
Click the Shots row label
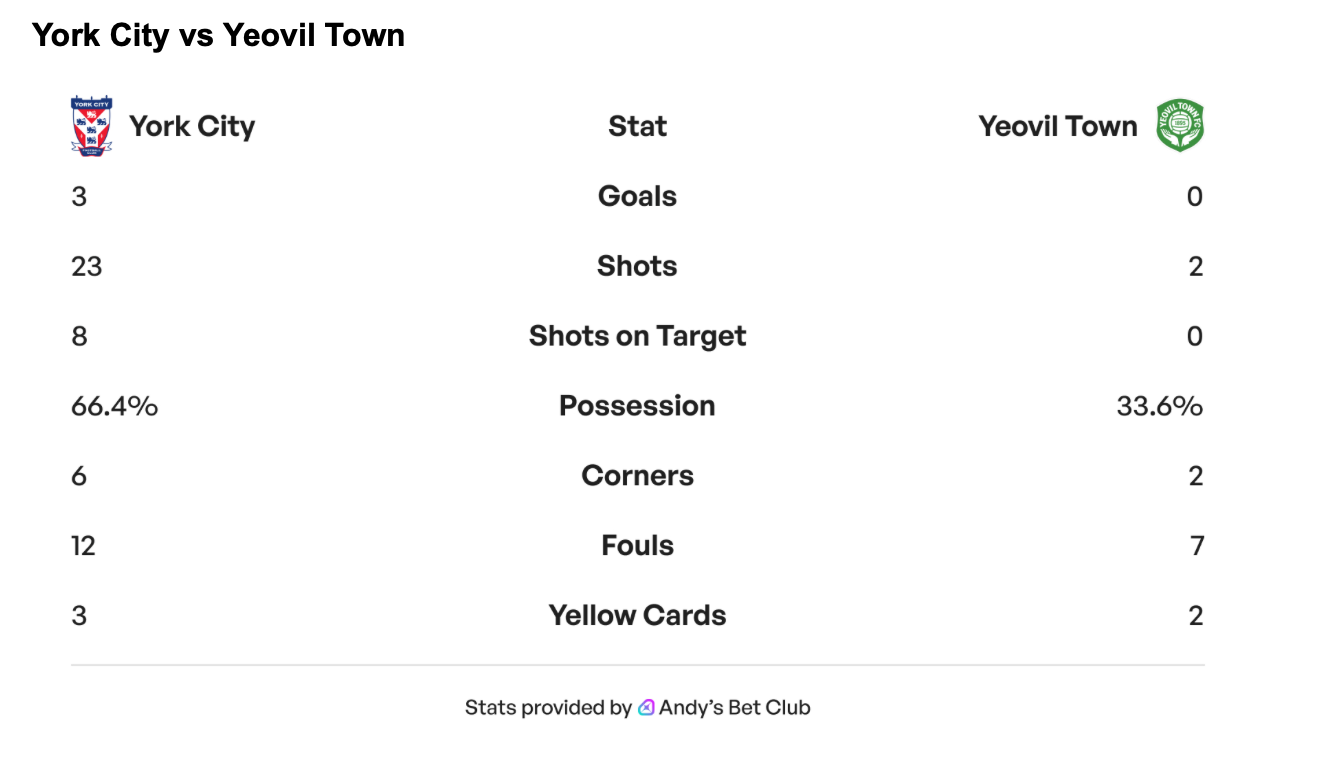tap(637, 266)
